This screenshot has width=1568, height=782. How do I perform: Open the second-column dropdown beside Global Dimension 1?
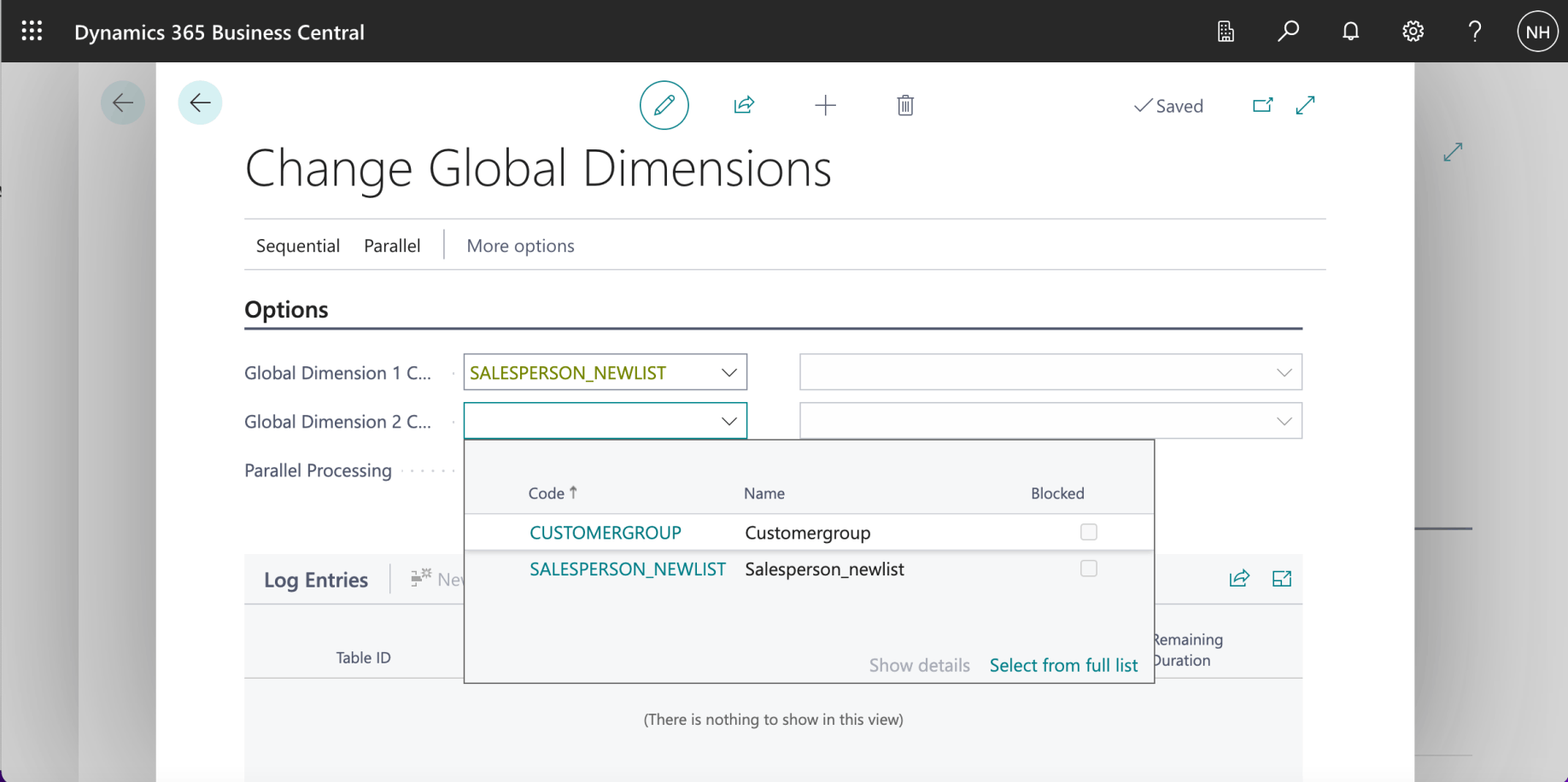click(1283, 372)
